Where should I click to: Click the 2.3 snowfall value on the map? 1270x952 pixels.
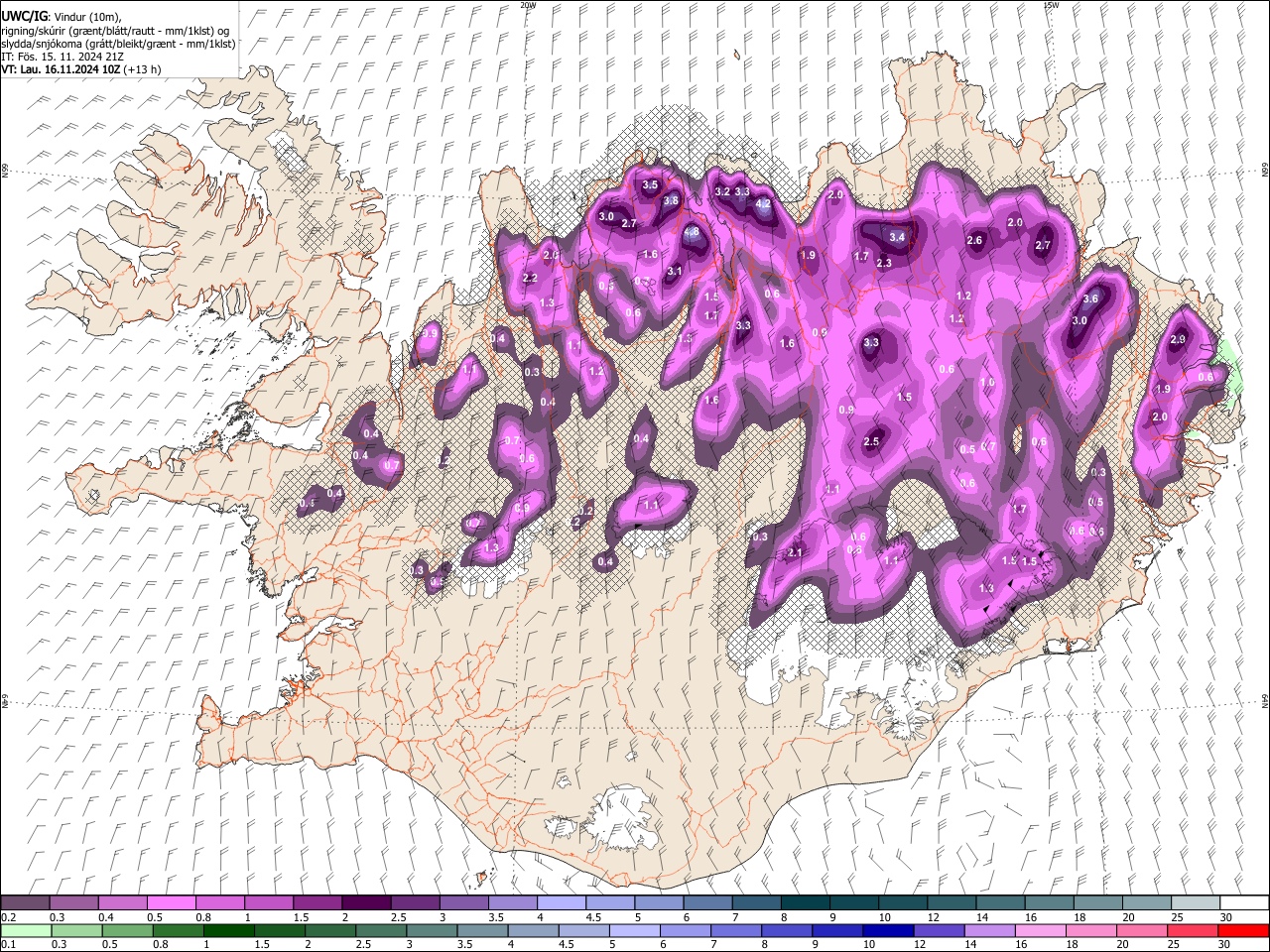click(x=884, y=263)
